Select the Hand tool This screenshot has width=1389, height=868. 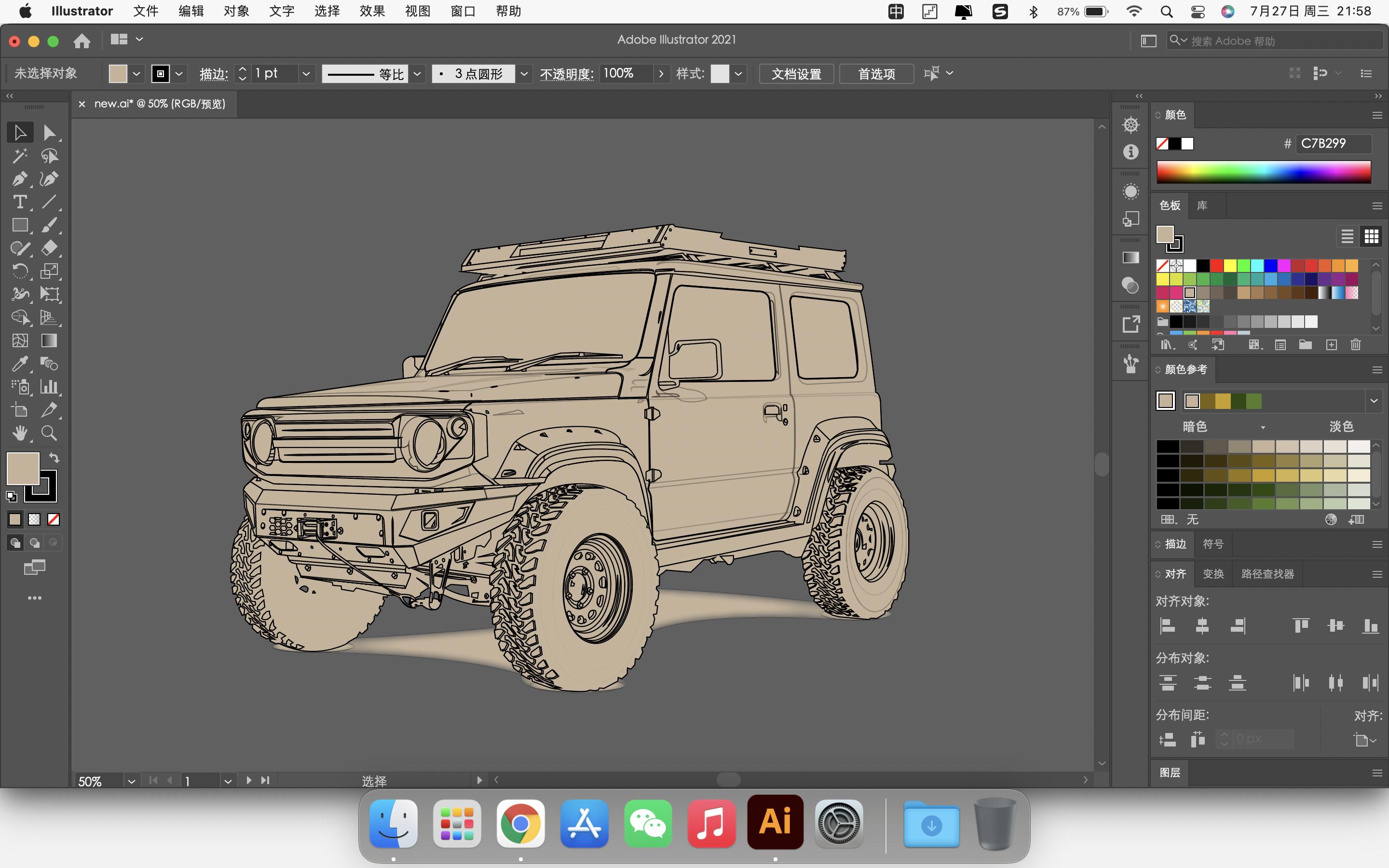(x=19, y=433)
